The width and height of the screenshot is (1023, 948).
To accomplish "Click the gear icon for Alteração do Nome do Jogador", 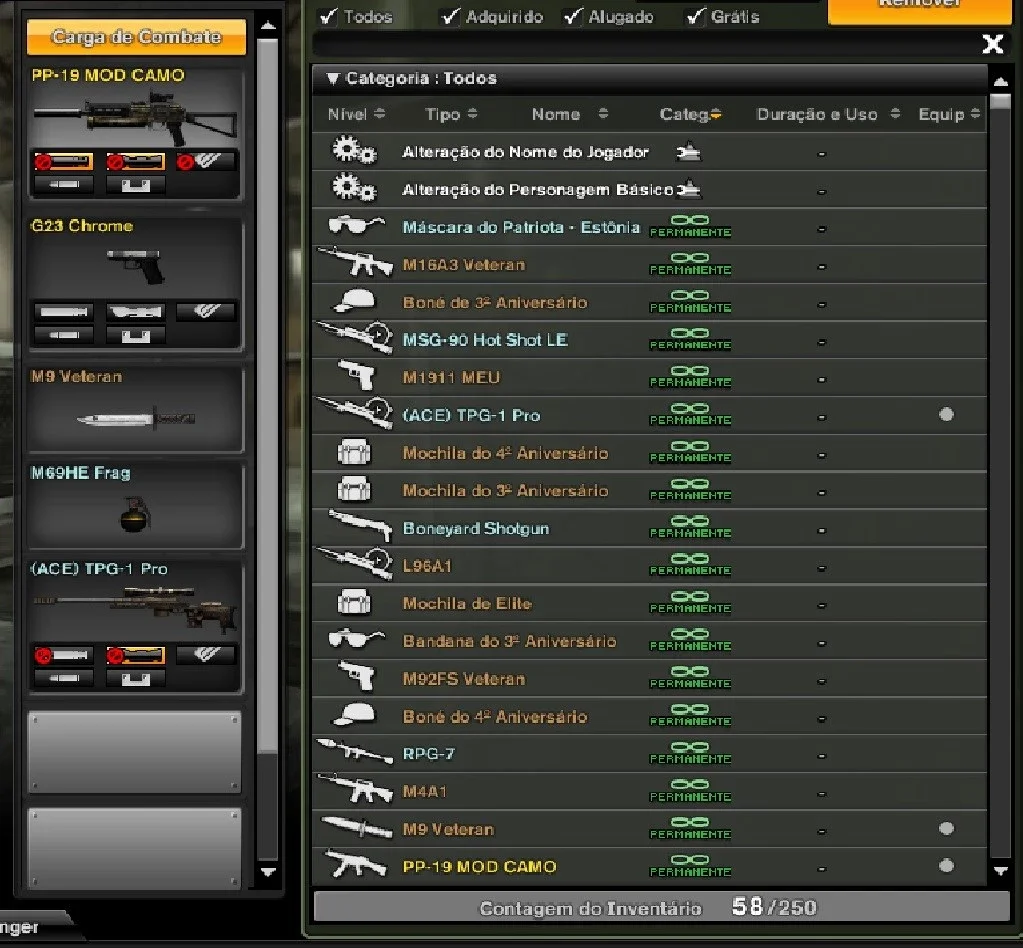I will (354, 151).
